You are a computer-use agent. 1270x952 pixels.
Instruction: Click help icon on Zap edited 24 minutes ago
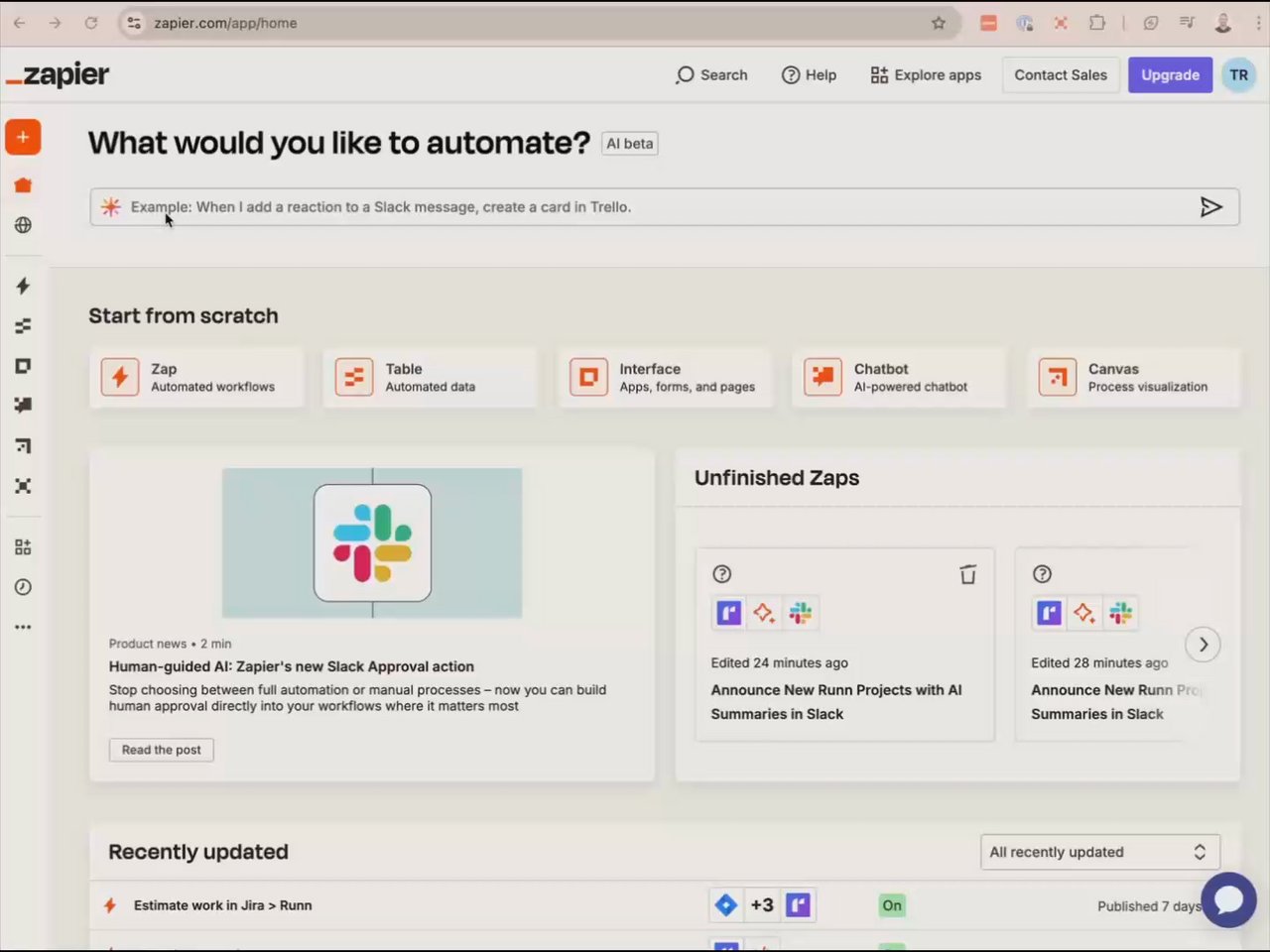[x=722, y=574]
